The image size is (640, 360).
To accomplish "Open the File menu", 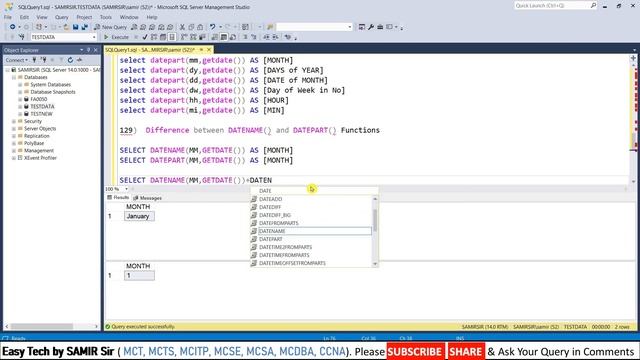I will [8, 17].
